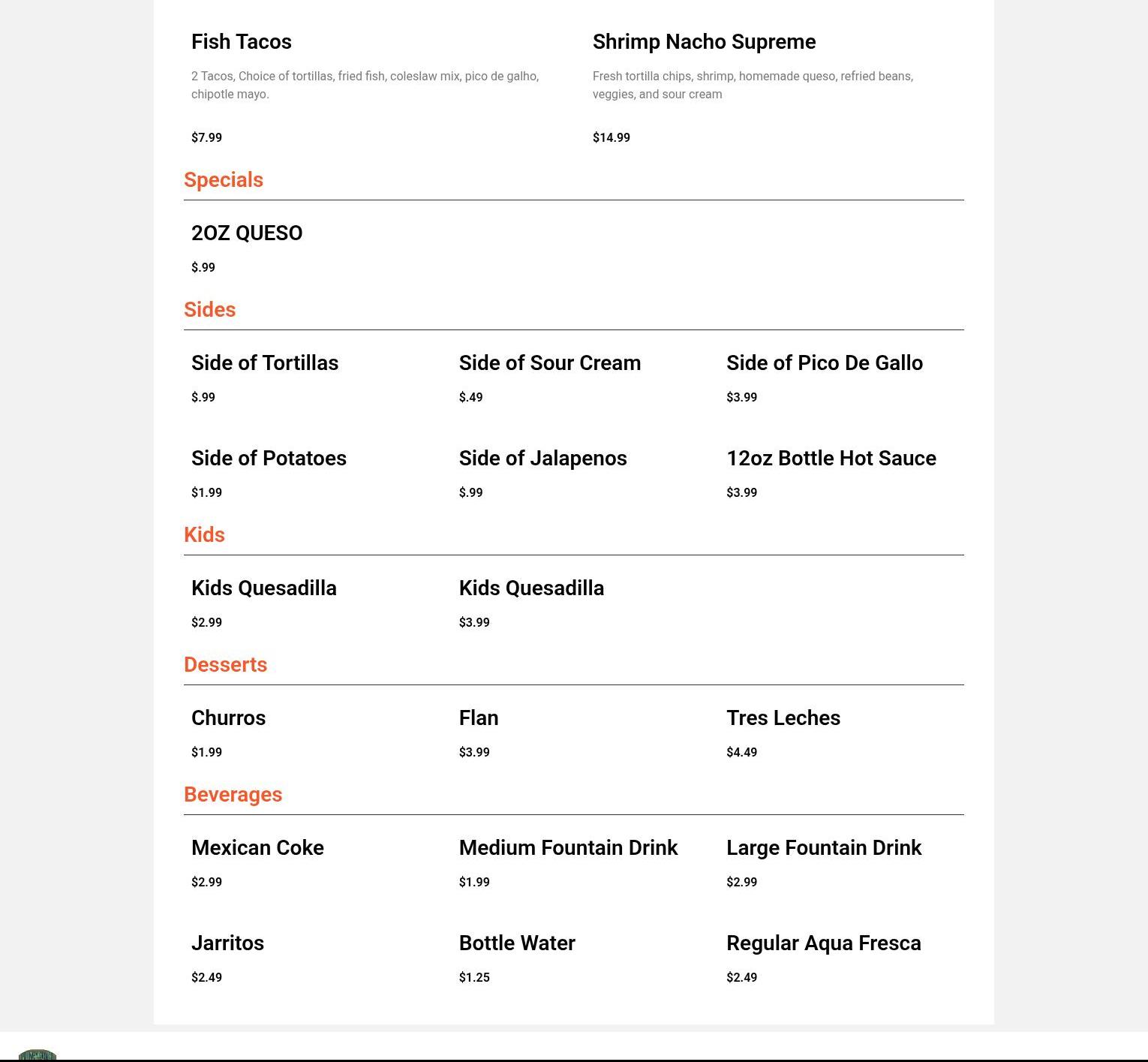The height and width of the screenshot is (1062, 1148).
Task: Choose the Flan dessert
Action: click(x=479, y=718)
